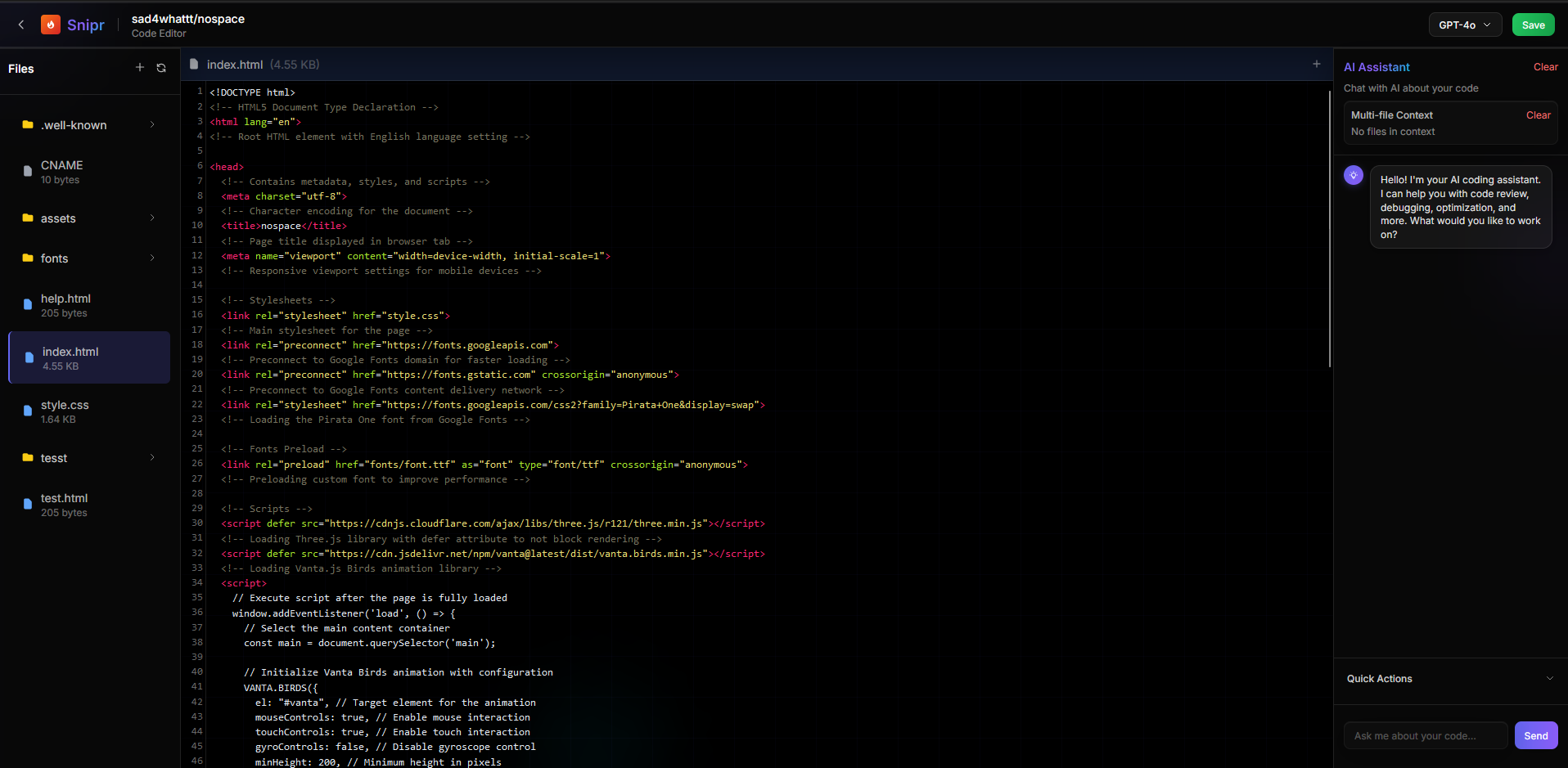Click the title nospace line of code
Viewport: 1568px width, 768px height.
[284, 226]
